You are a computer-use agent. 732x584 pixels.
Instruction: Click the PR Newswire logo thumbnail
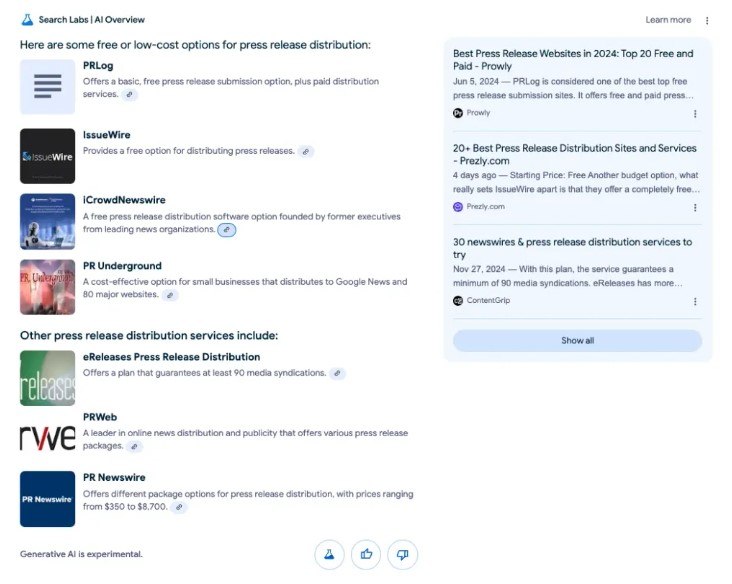tap(47, 499)
